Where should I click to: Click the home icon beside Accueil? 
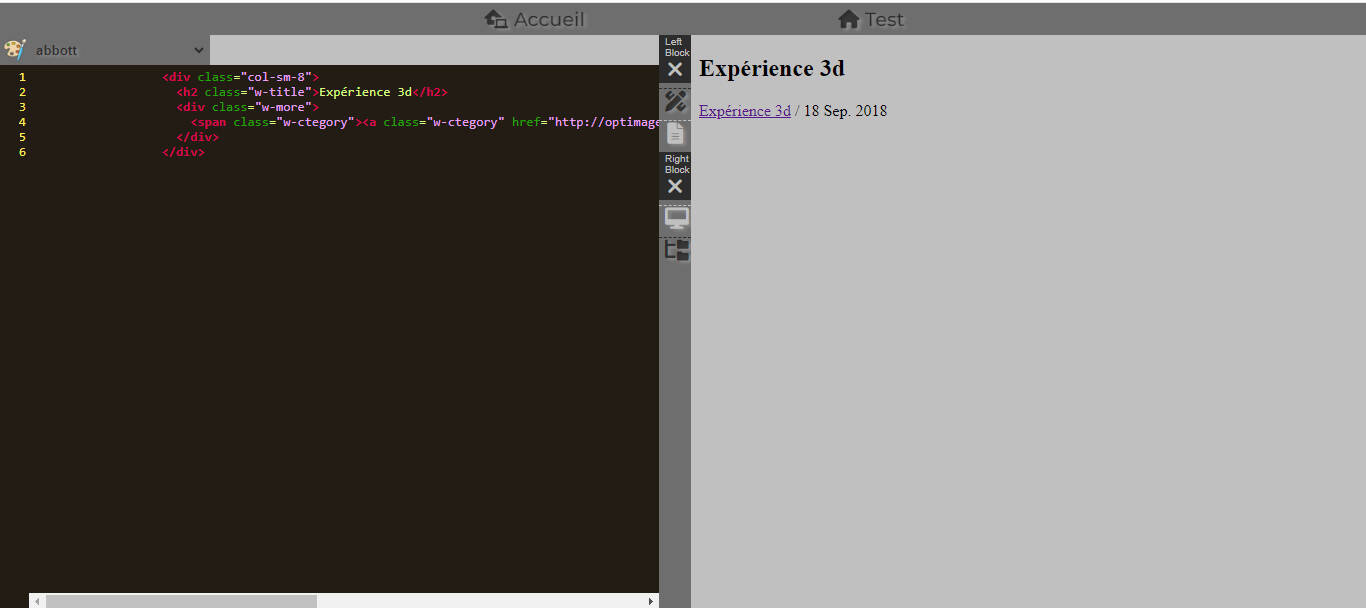[496, 19]
